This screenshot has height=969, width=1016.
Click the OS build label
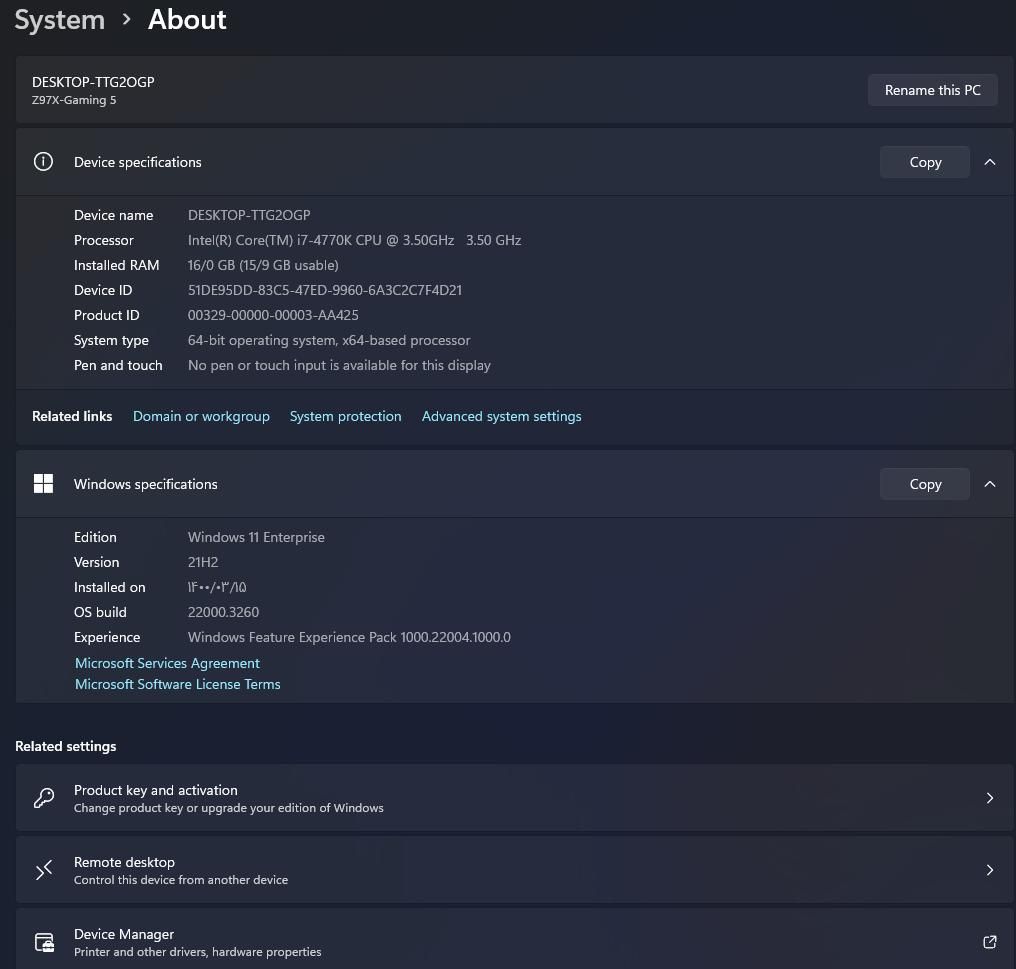(100, 613)
